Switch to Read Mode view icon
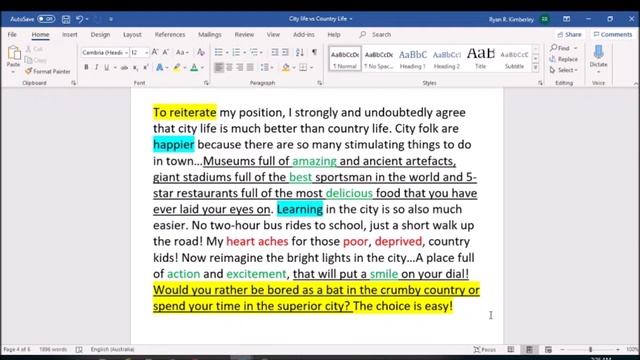The image size is (640, 360). click(x=511, y=349)
